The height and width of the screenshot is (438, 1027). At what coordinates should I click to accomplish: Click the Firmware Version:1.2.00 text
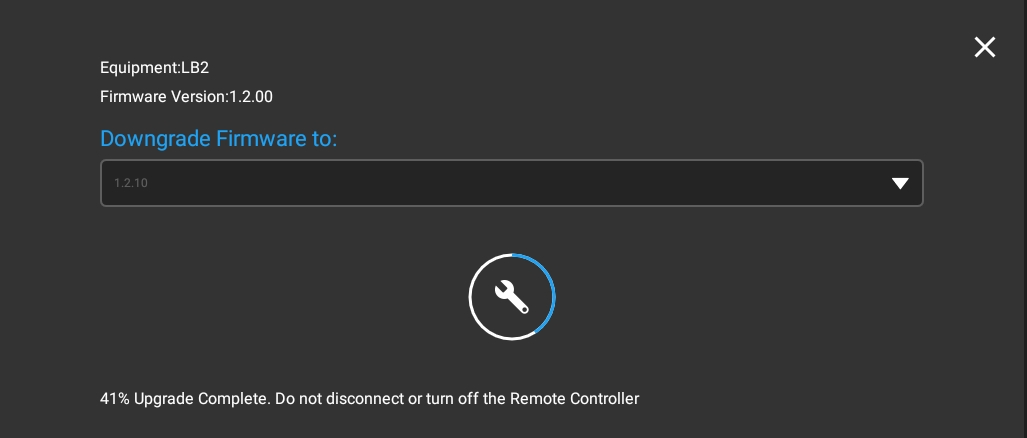pyautogui.click(x=186, y=97)
